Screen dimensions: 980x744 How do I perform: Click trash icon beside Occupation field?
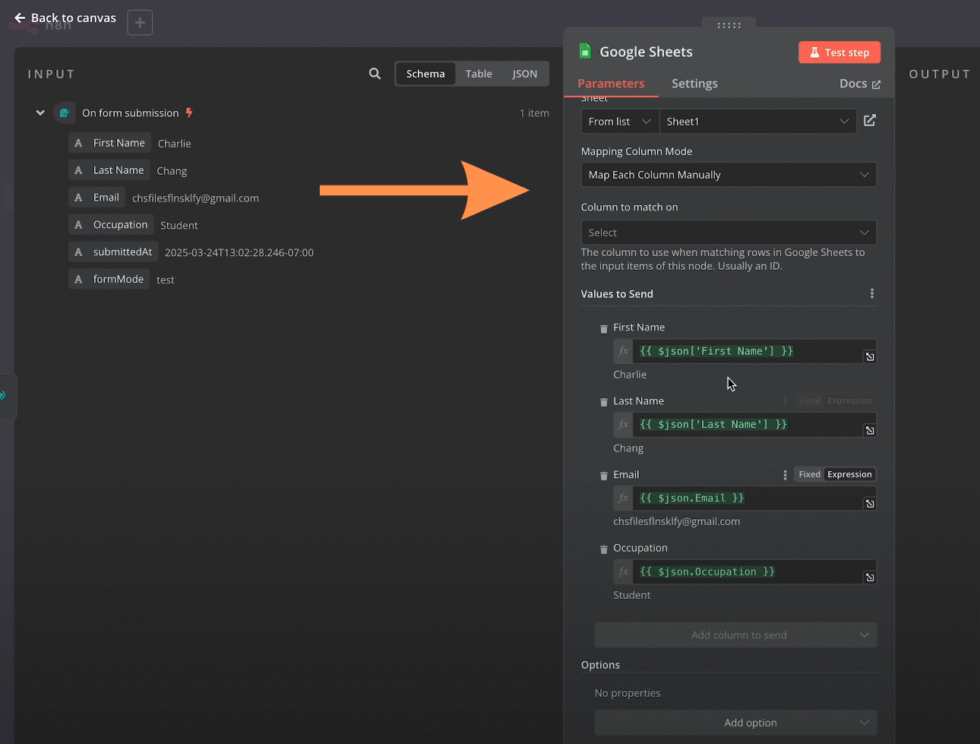(603, 549)
